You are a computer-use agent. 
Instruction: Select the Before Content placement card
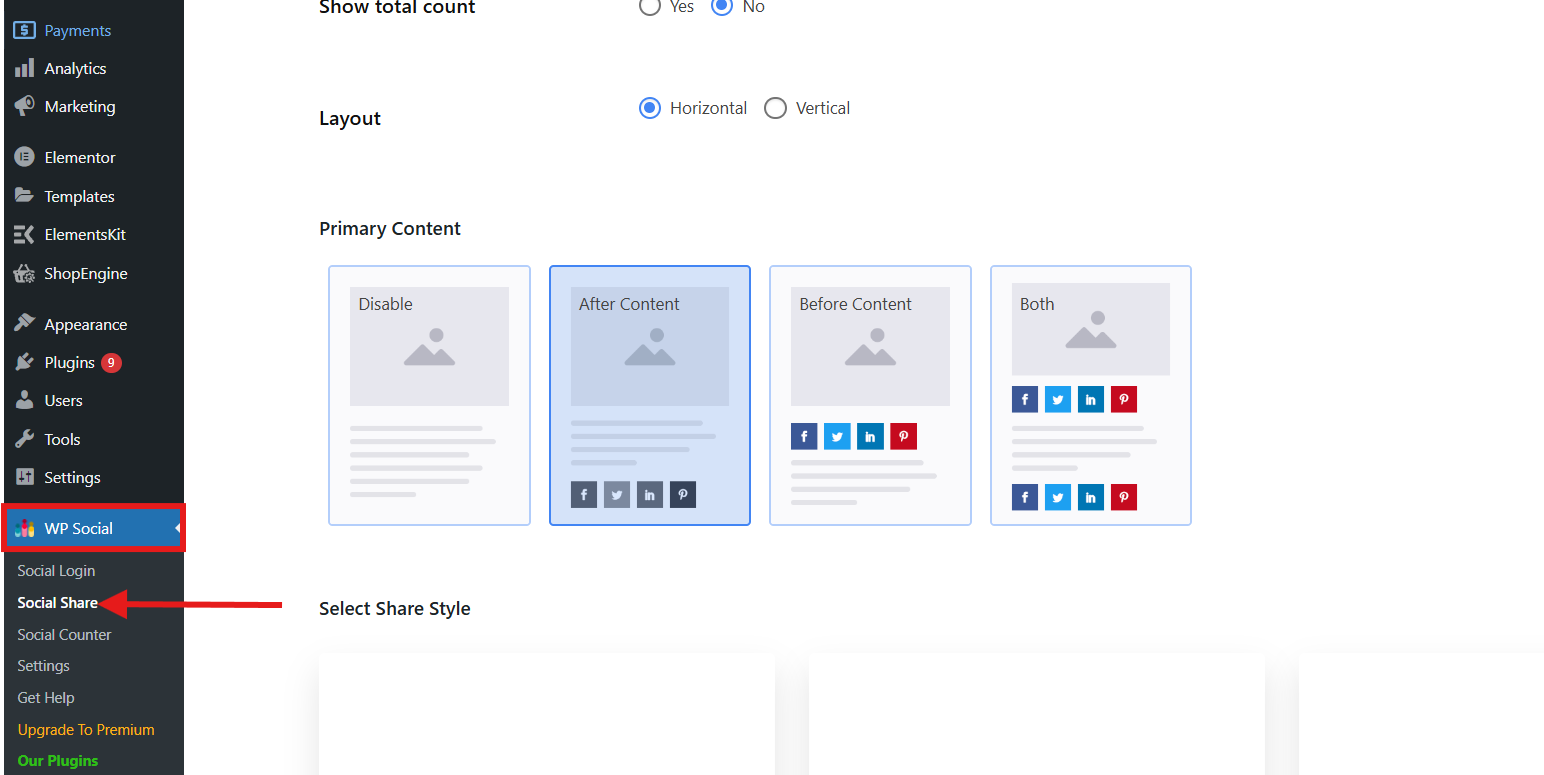click(870, 395)
